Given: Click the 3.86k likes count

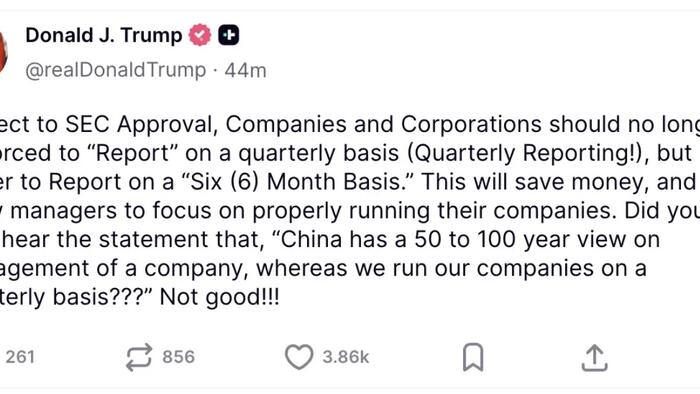Looking at the screenshot, I should [x=346, y=357].
